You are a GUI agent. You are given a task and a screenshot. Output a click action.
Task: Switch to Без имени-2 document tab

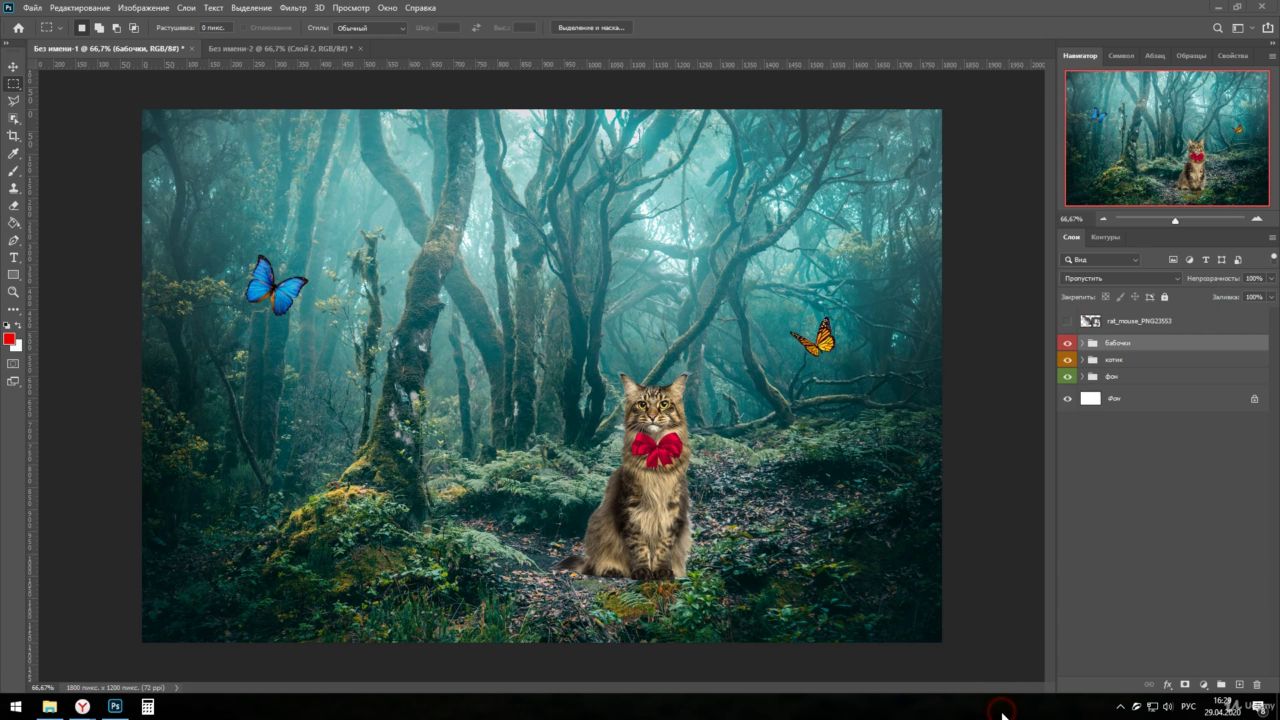[x=279, y=48]
